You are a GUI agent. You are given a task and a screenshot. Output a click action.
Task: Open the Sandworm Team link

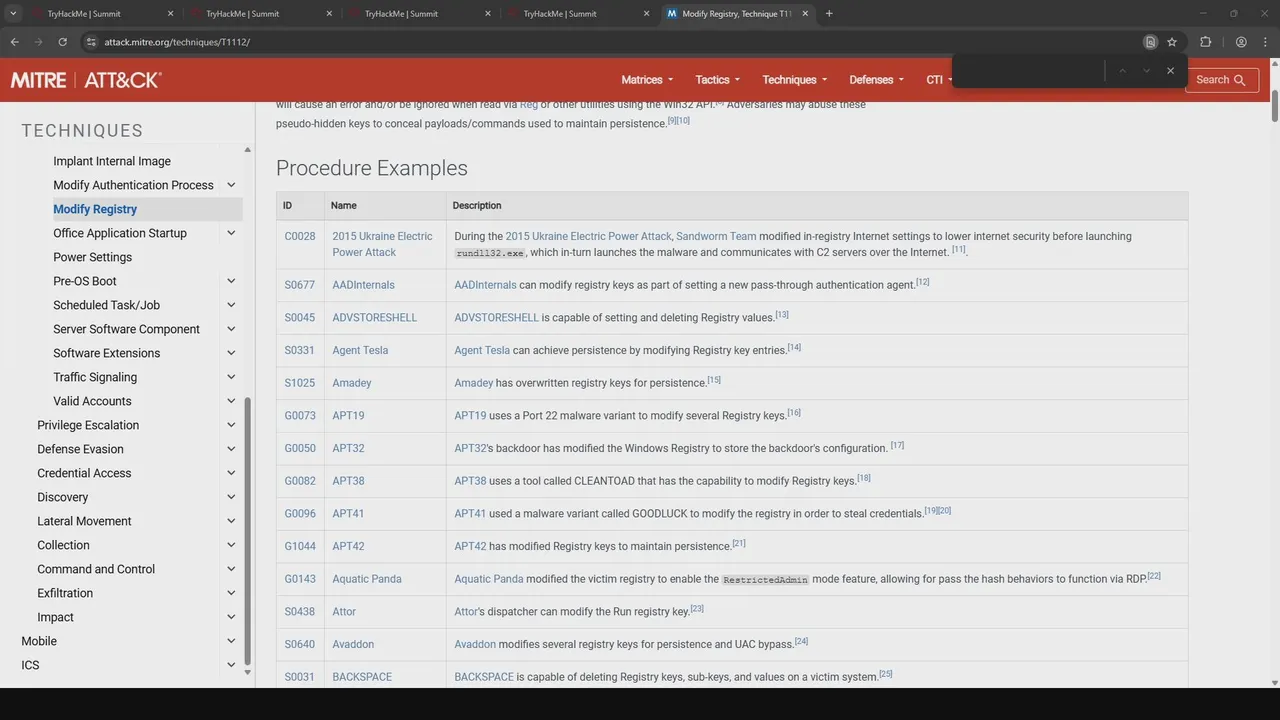click(716, 237)
